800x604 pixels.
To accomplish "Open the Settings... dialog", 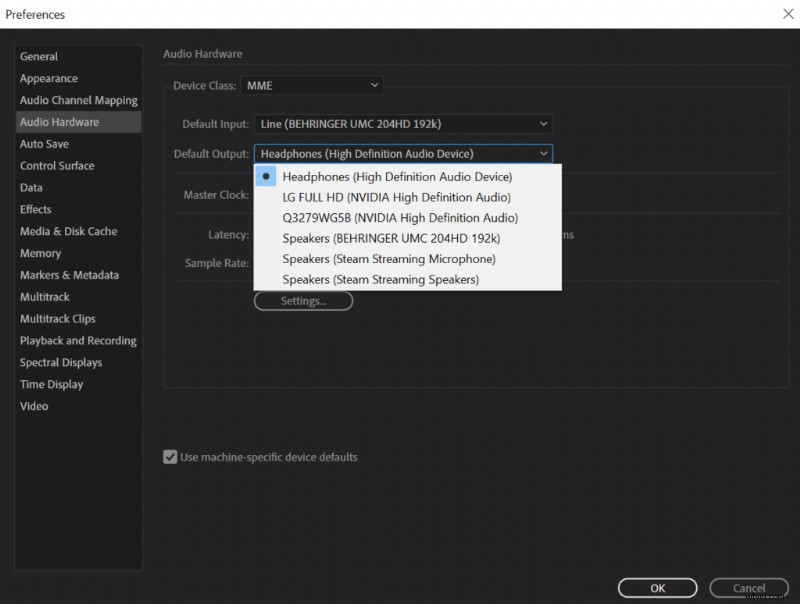I will pyautogui.click(x=303, y=299).
